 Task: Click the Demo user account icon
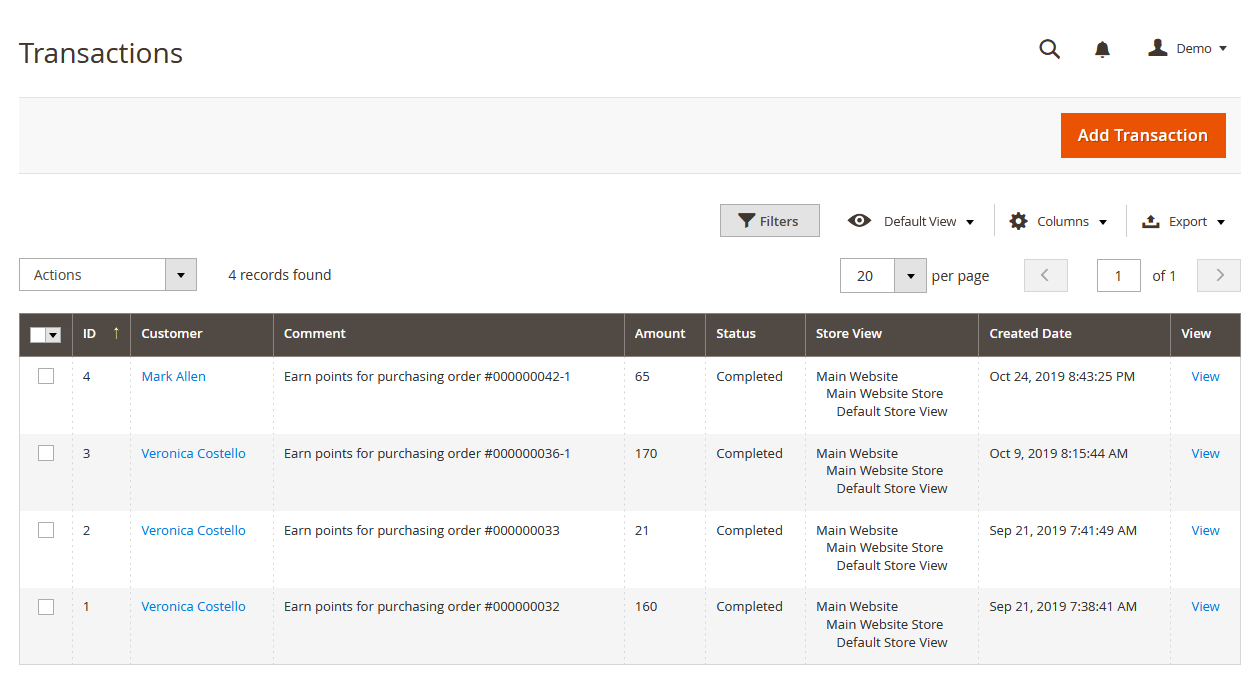coord(1158,48)
